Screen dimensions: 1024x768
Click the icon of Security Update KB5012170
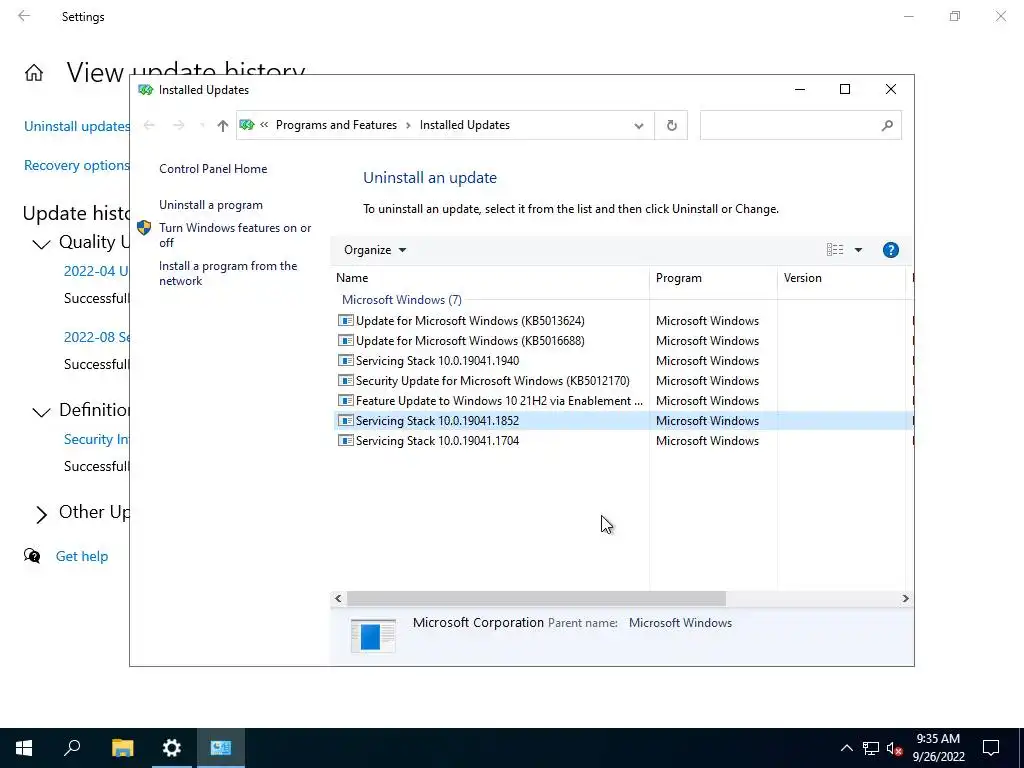(345, 381)
